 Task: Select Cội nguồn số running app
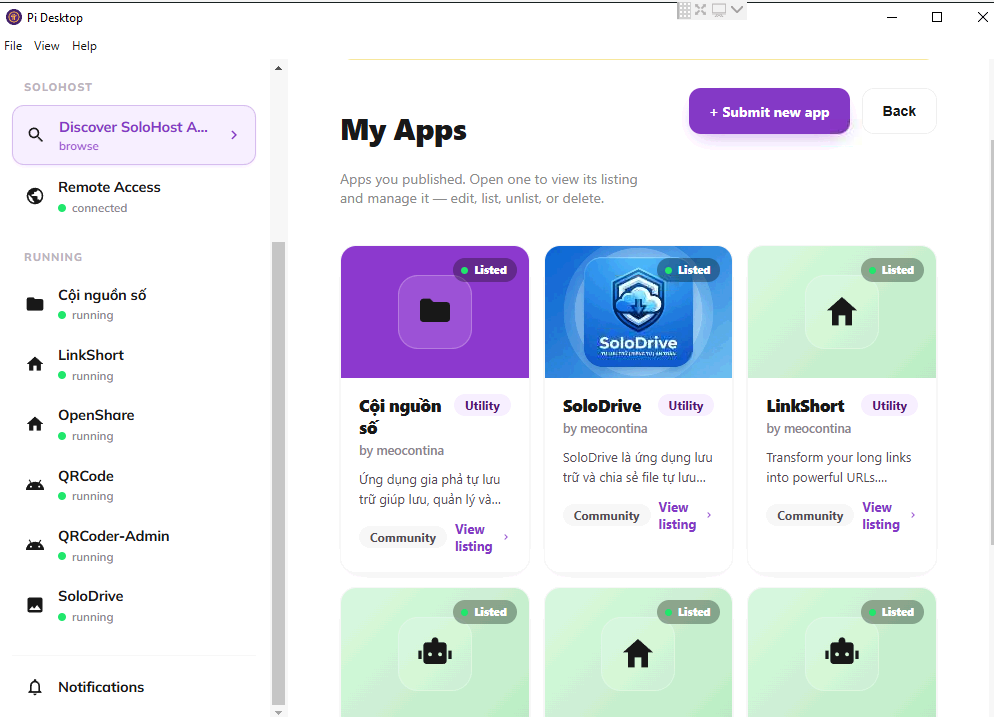[134, 304]
